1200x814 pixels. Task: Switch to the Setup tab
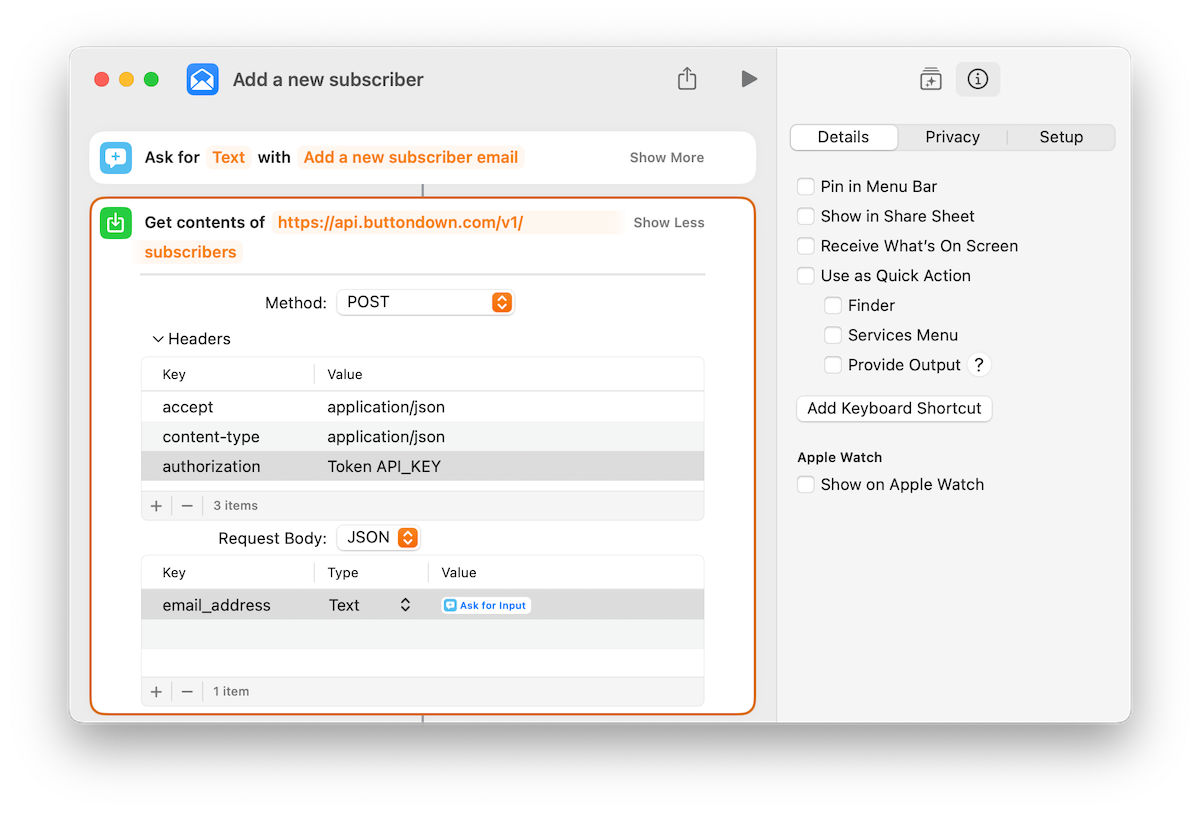pyautogui.click(x=1061, y=137)
